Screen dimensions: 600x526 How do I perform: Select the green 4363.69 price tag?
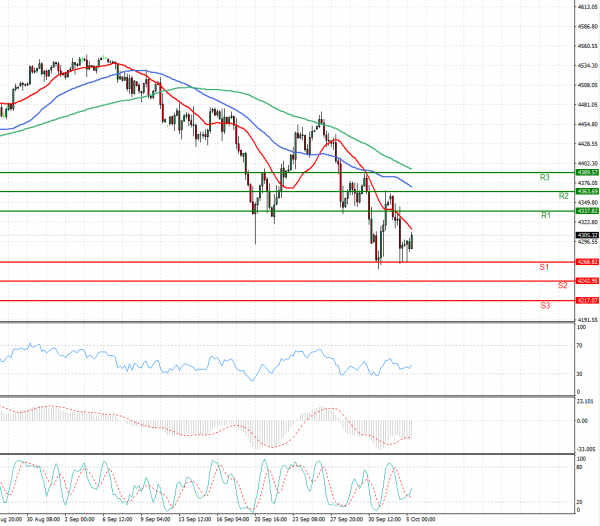click(587, 192)
